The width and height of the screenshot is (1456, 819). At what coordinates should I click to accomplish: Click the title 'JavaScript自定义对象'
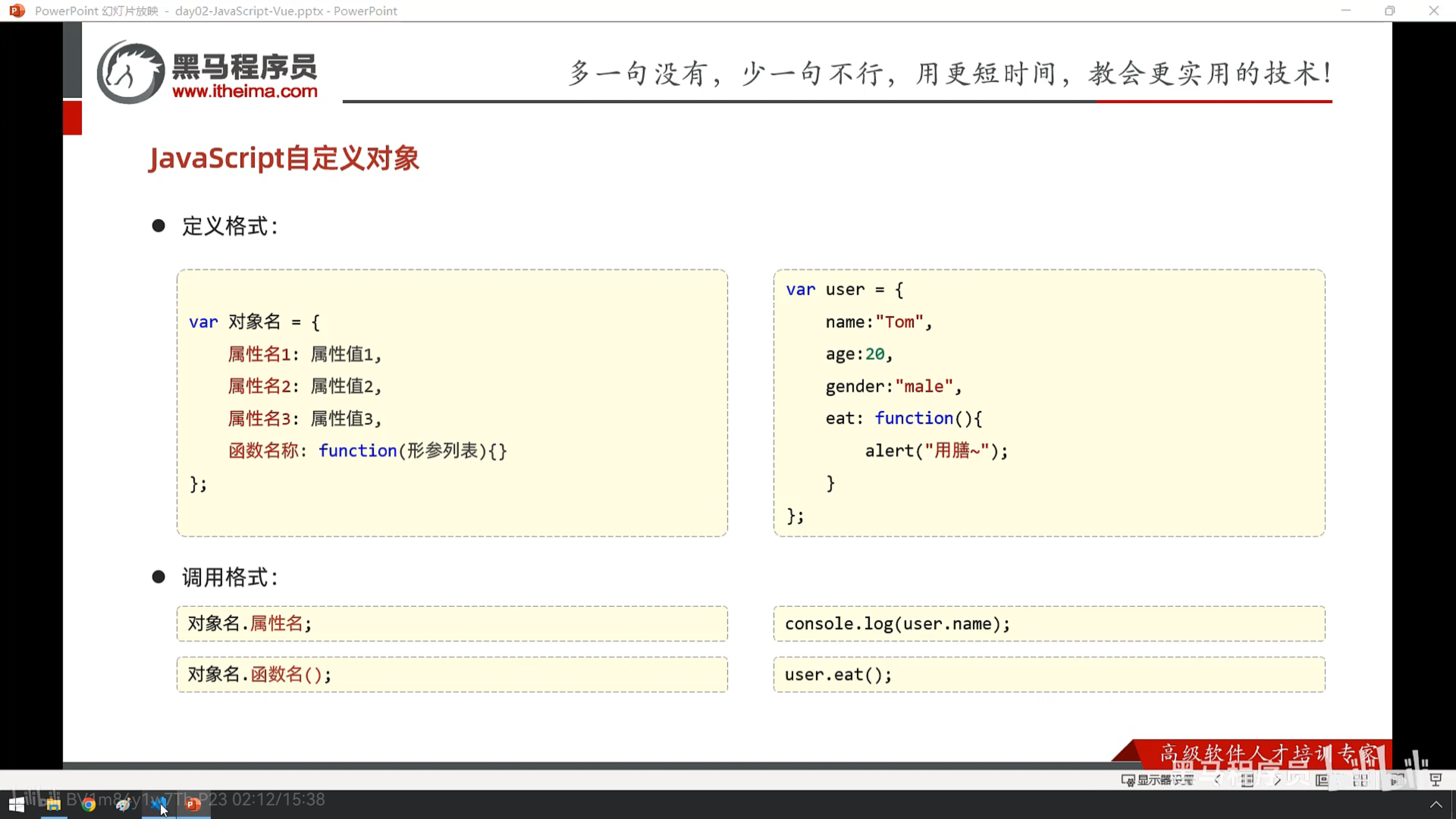(284, 158)
